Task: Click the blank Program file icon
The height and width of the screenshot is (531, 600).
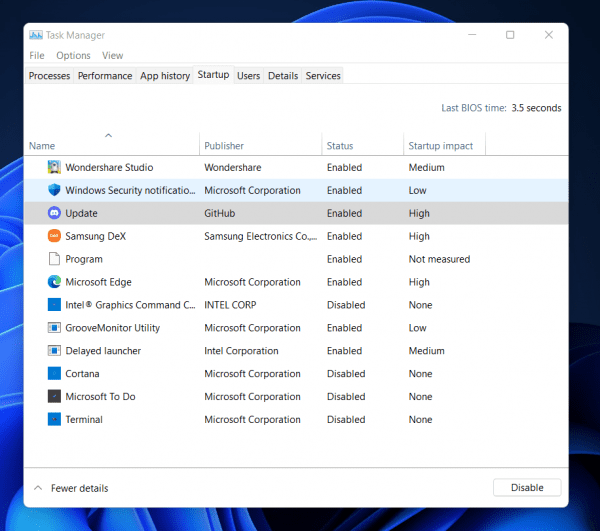Action: click(x=54, y=259)
